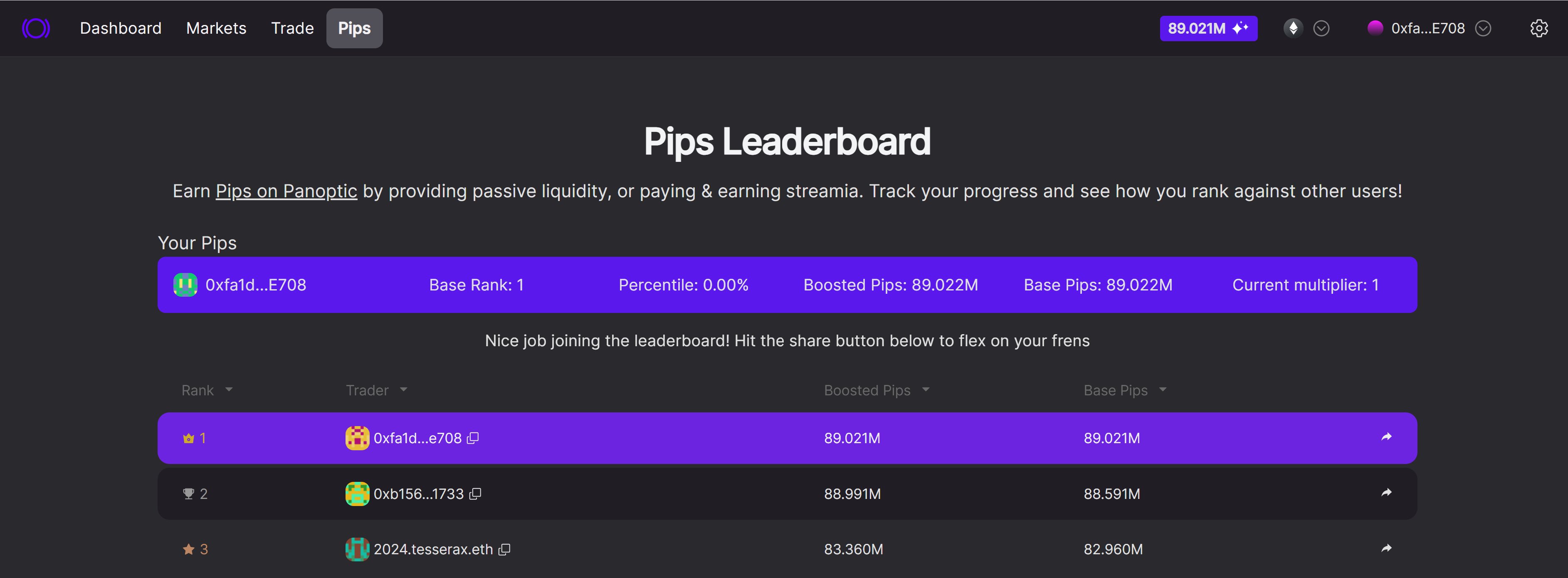Open the 0xfa...E708 wallet dropdown
Image resolution: width=1568 pixels, height=578 pixels.
tap(1483, 28)
